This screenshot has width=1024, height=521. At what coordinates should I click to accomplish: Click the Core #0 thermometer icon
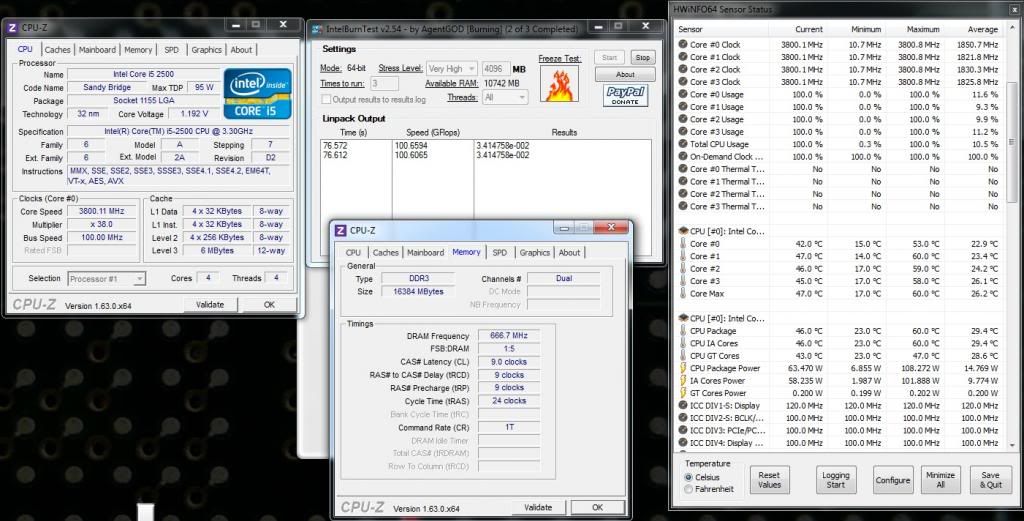(683, 244)
